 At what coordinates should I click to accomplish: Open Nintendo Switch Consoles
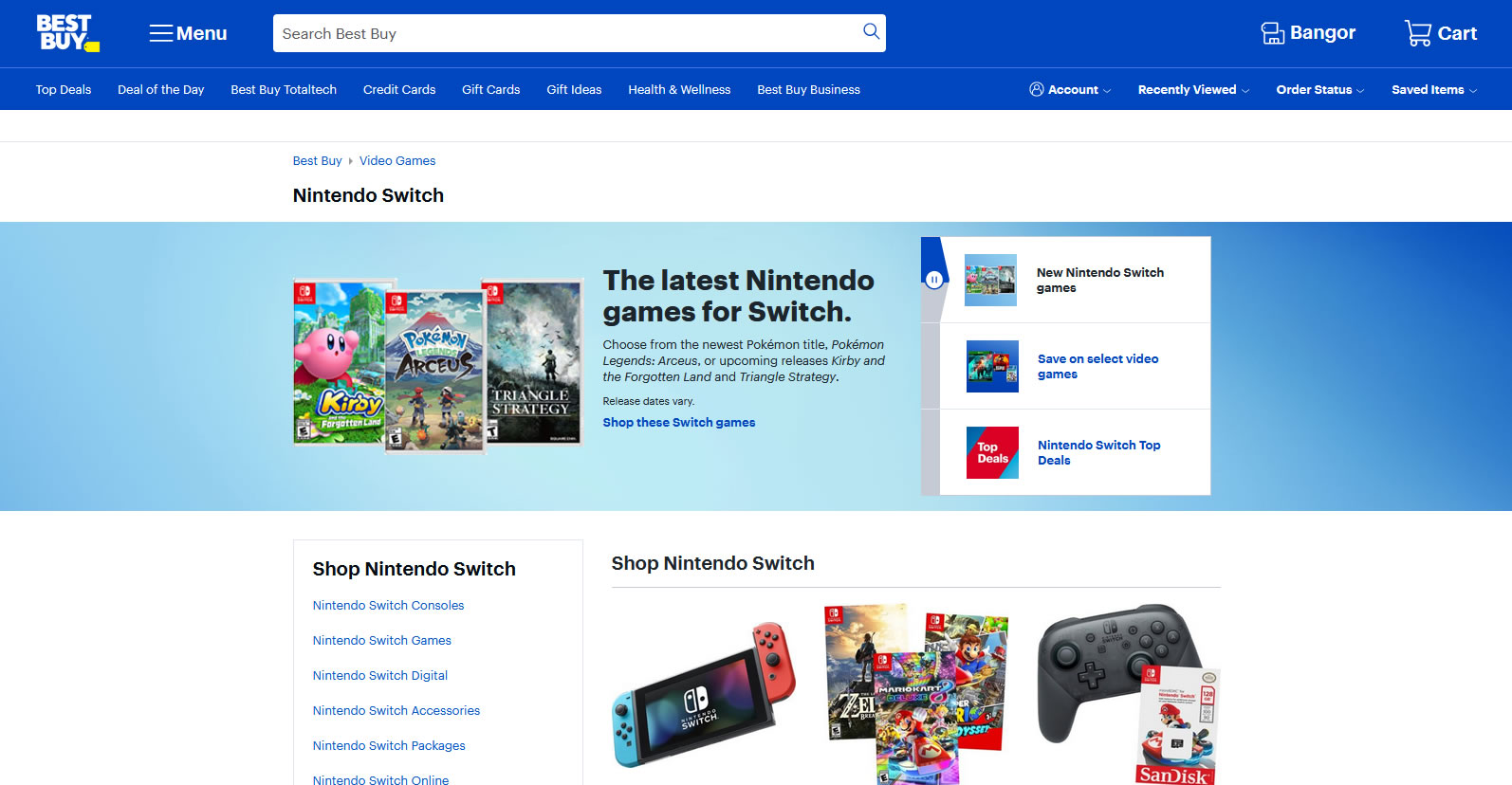click(388, 605)
